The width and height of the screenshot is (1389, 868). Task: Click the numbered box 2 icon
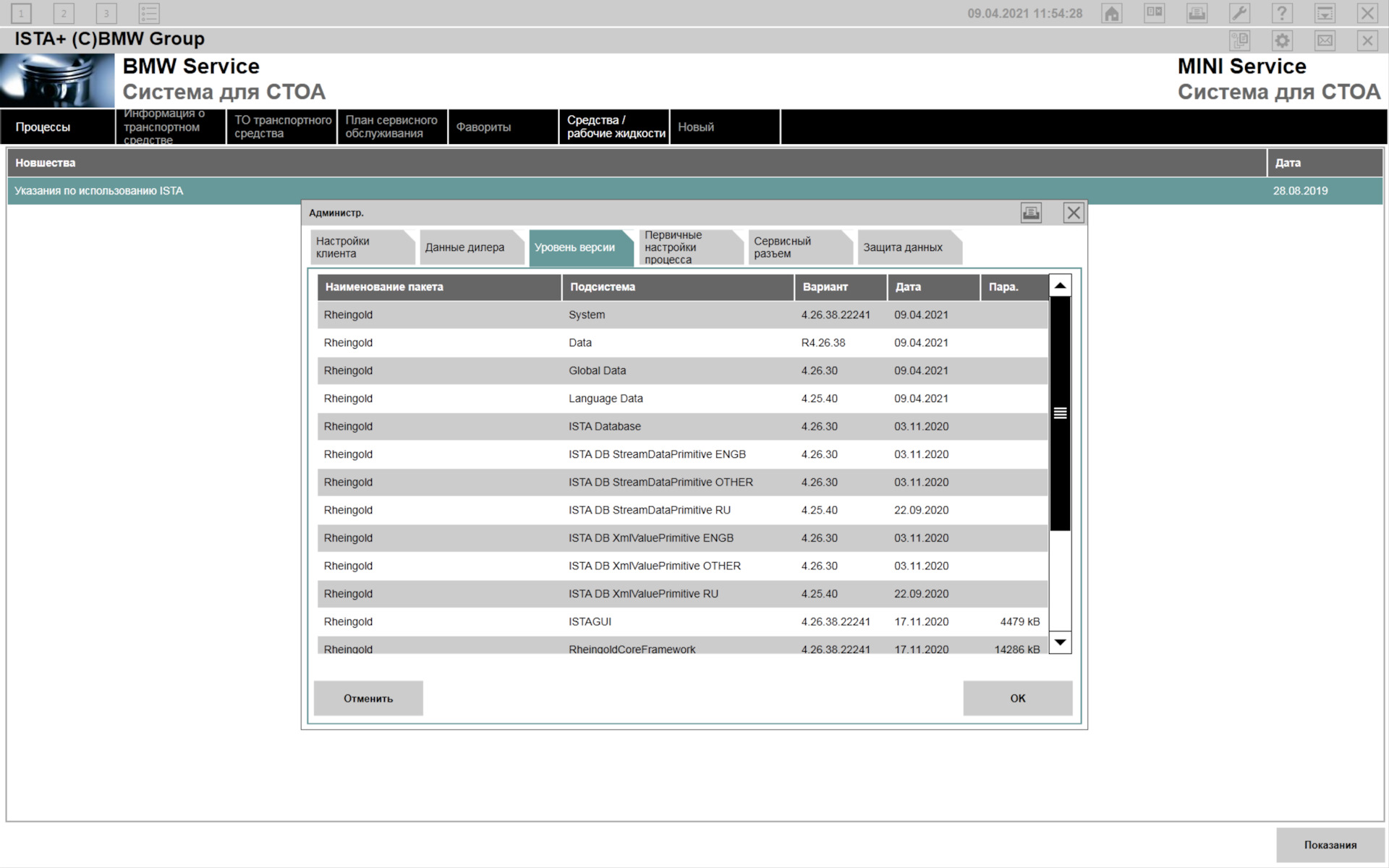click(64, 13)
